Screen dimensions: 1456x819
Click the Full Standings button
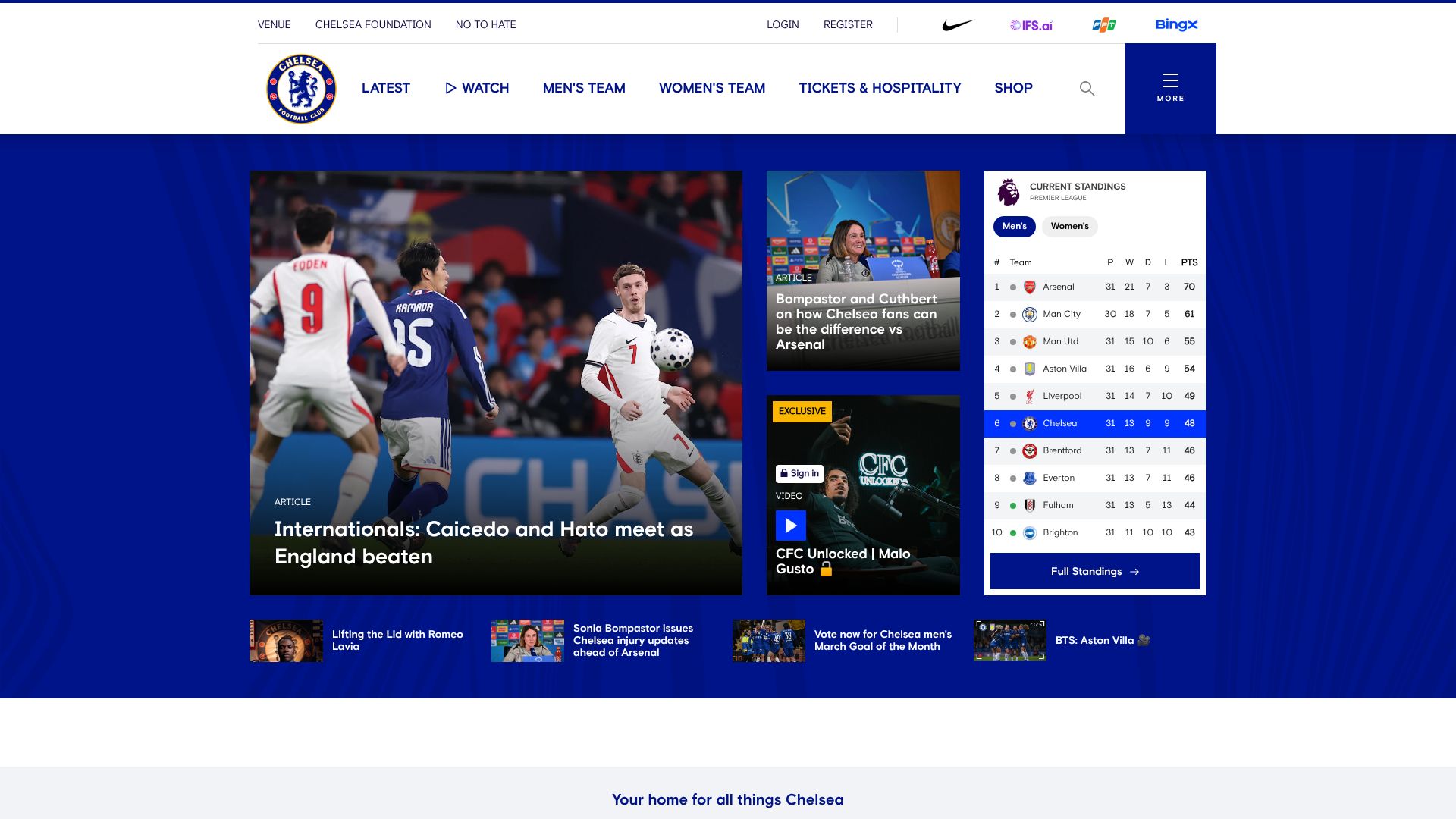click(1094, 571)
